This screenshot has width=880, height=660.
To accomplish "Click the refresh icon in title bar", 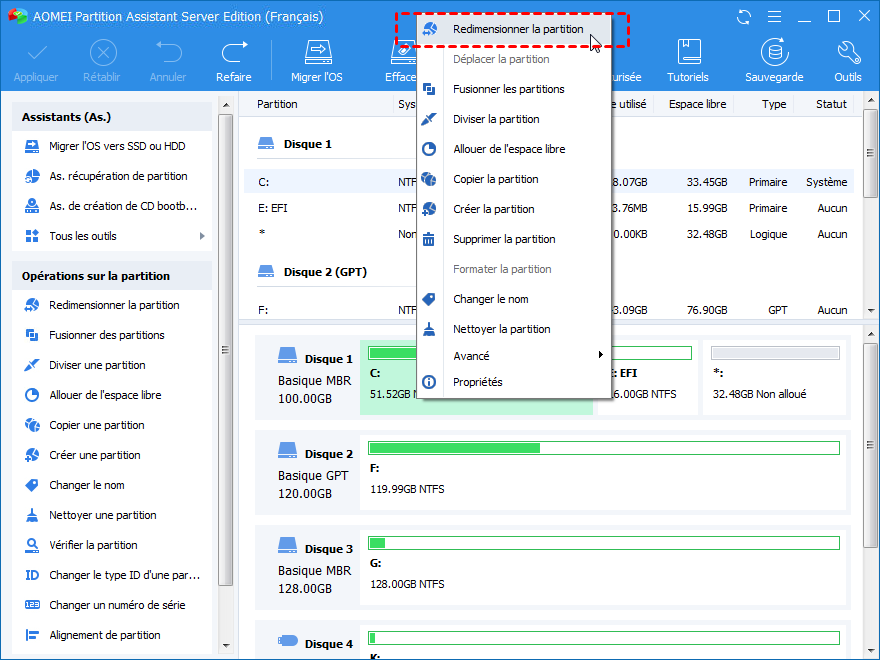I will pyautogui.click(x=744, y=16).
